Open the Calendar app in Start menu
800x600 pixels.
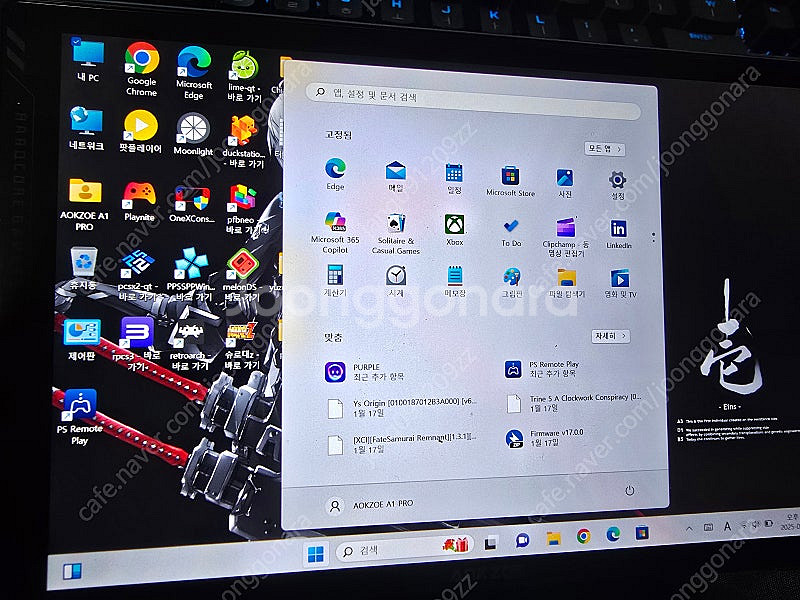(x=454, y=179)
